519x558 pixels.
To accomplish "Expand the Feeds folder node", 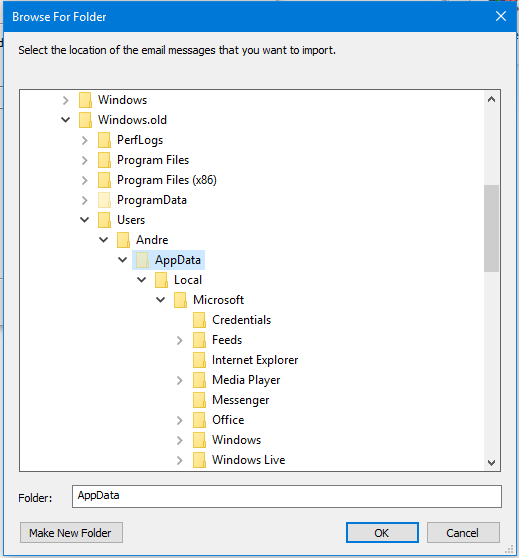I will (x=180, y=340).
